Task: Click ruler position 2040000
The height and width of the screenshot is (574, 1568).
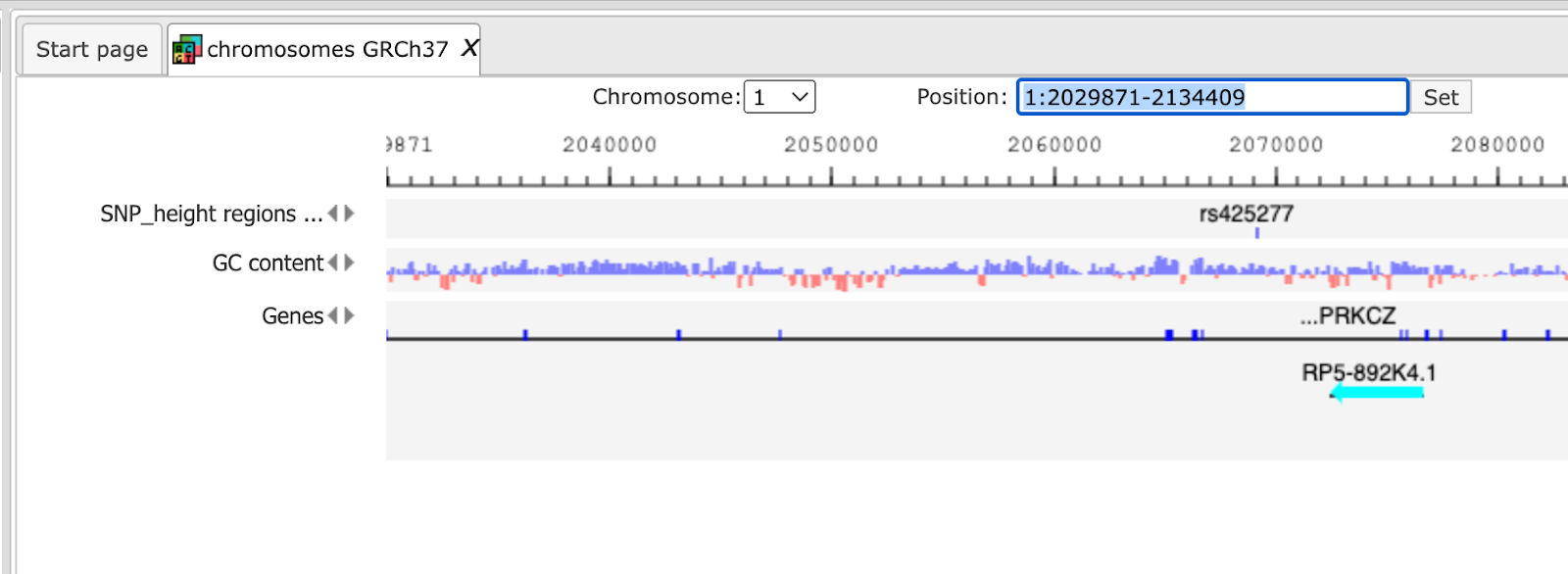Action: tap(610, 145)
